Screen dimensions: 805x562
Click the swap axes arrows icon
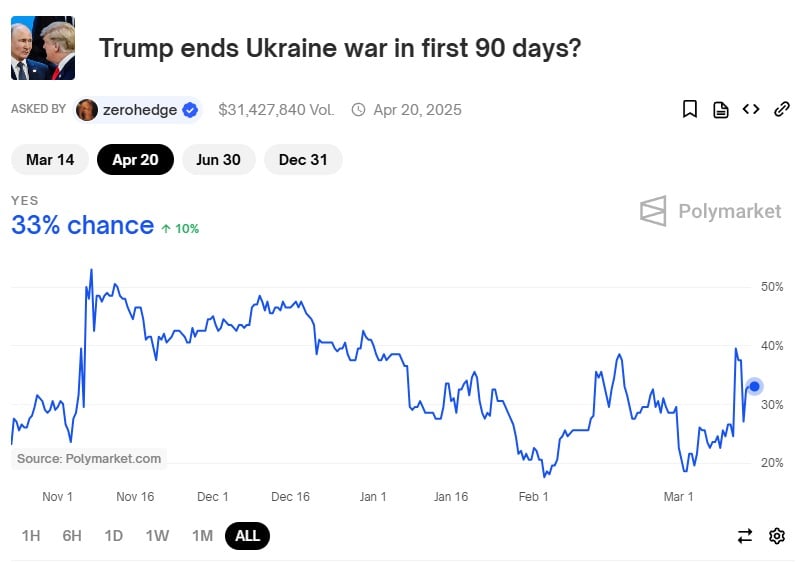coord(745,536)
